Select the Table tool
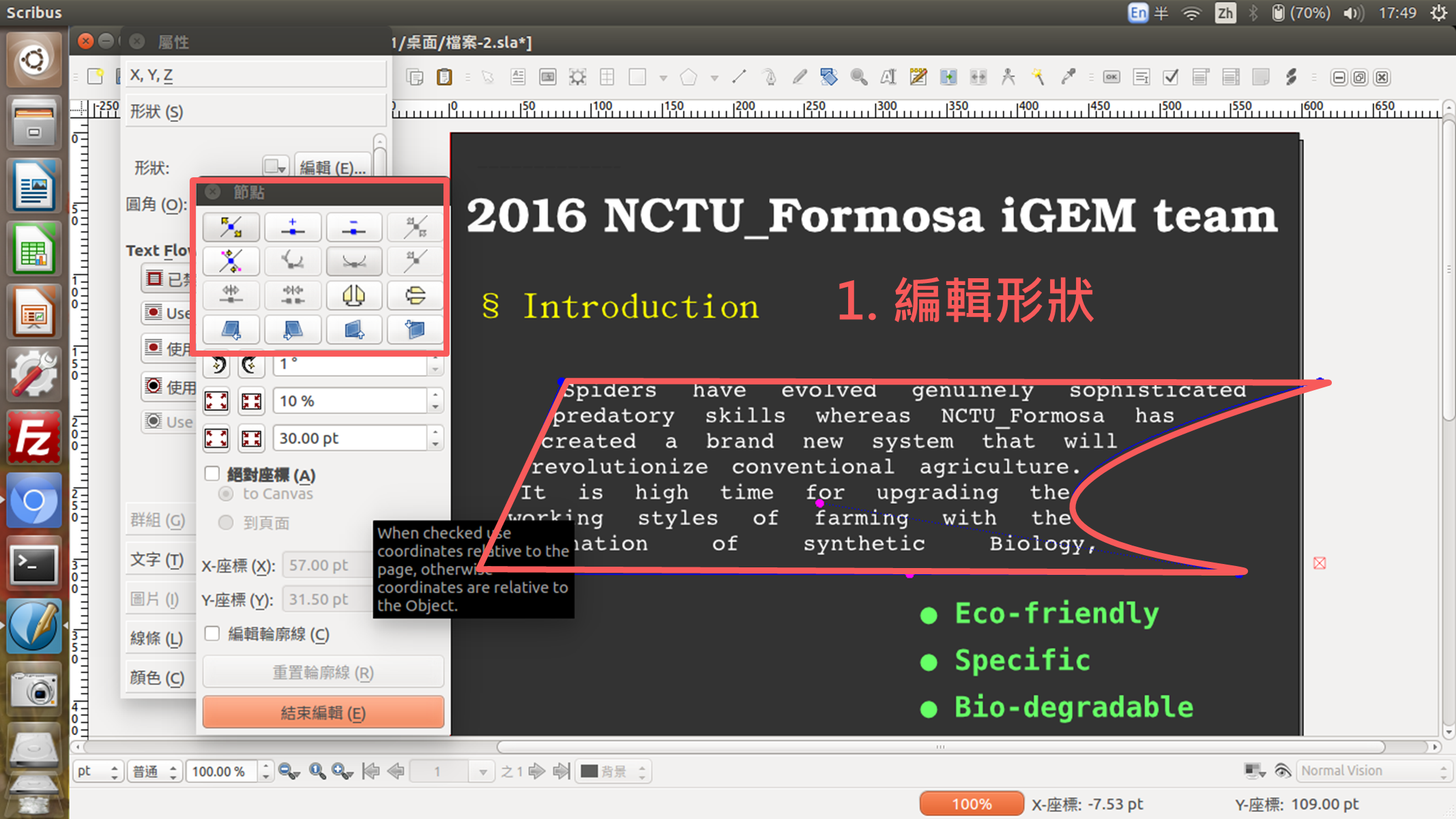The width and height of the screenshot is (1456, 819). point(607,77)
